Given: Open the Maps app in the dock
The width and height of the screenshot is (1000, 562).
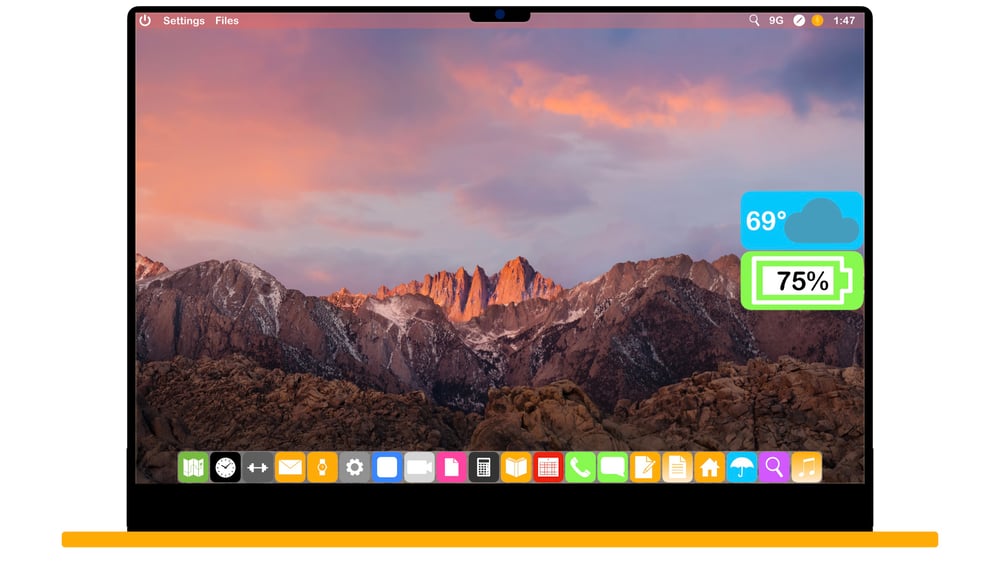Looking at the screenshot, I should (x=193, y=468).
